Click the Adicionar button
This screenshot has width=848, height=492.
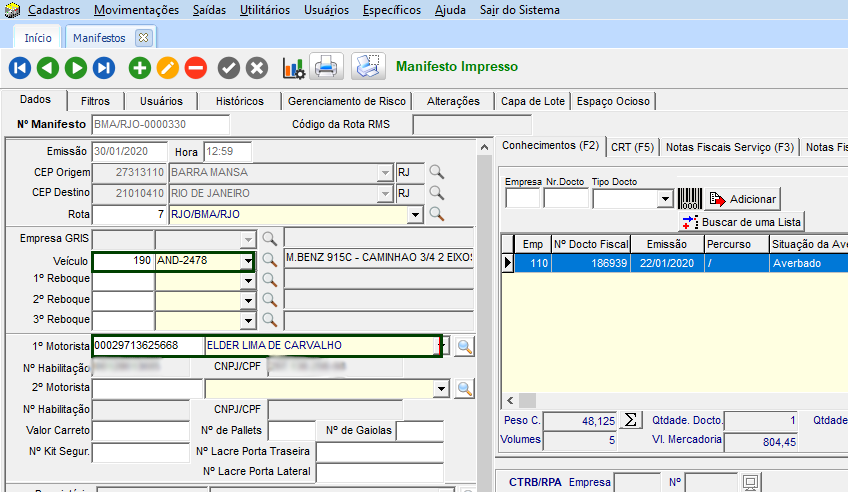coord(742,199)
